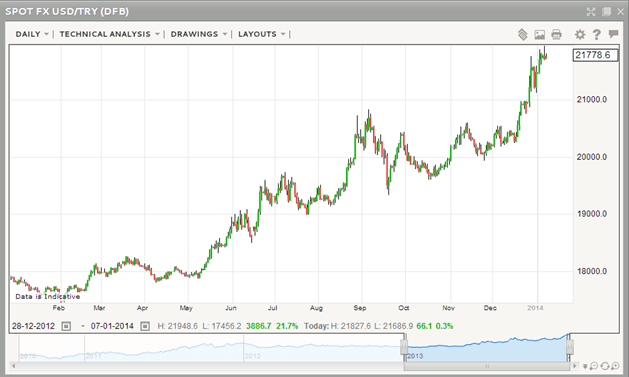Click the end date field 07-01-2014
The image size is (629, 377).
[x=112, y=326]
